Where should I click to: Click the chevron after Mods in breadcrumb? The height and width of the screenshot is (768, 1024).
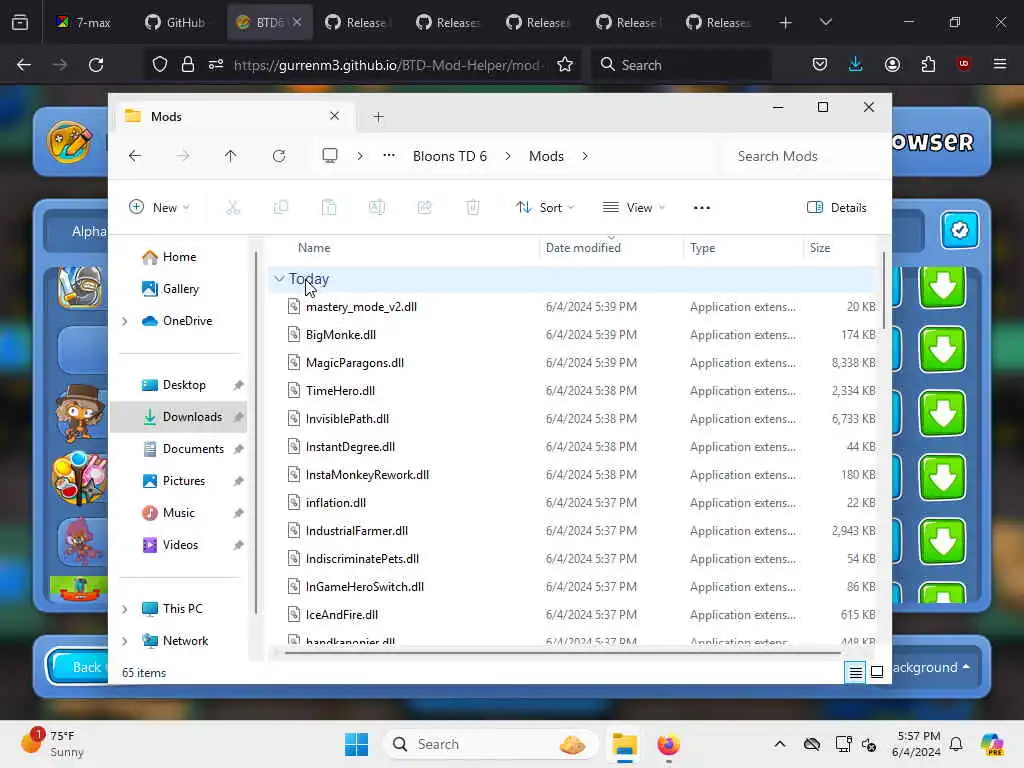click(x=584, y=156)
